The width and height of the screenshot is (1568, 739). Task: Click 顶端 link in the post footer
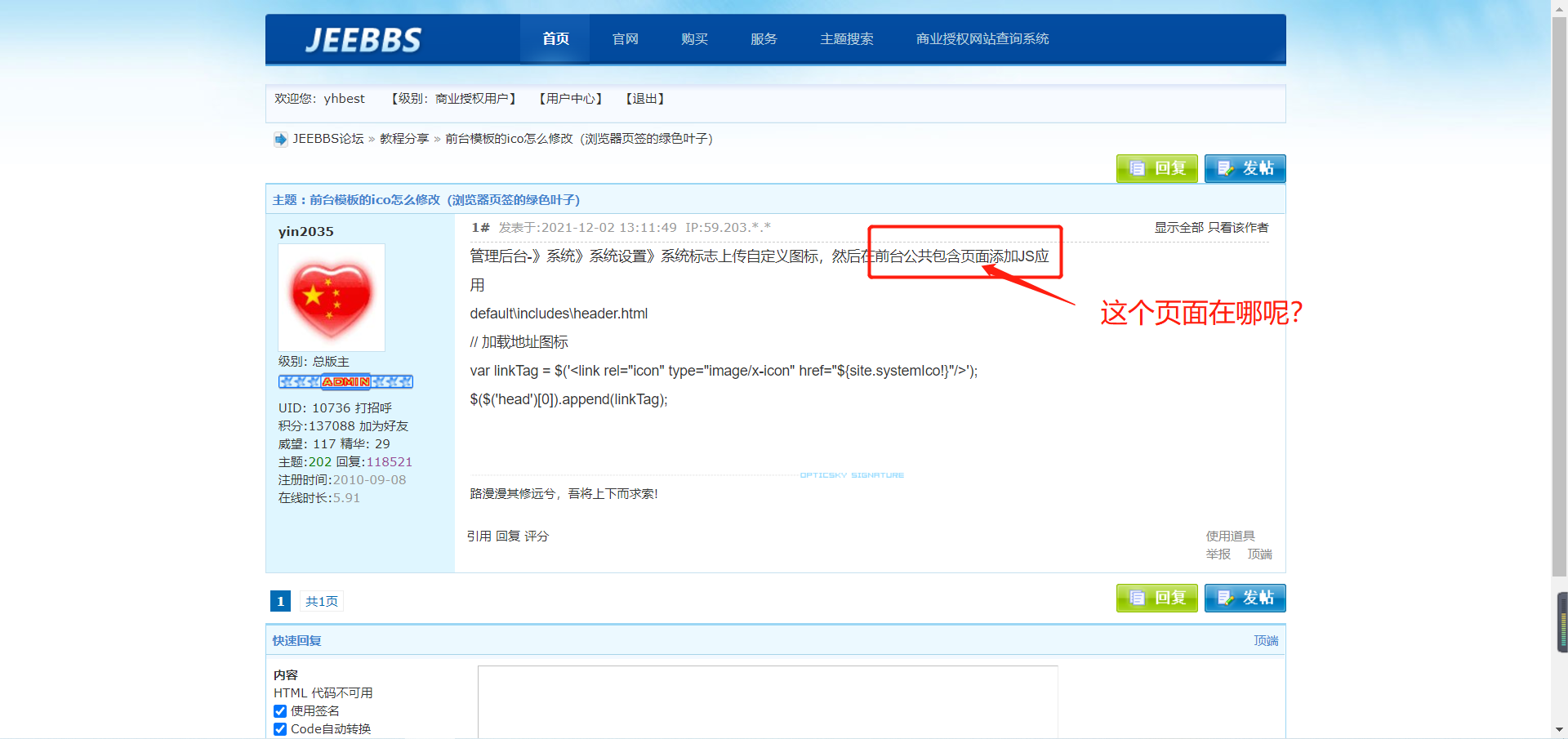1260,554
